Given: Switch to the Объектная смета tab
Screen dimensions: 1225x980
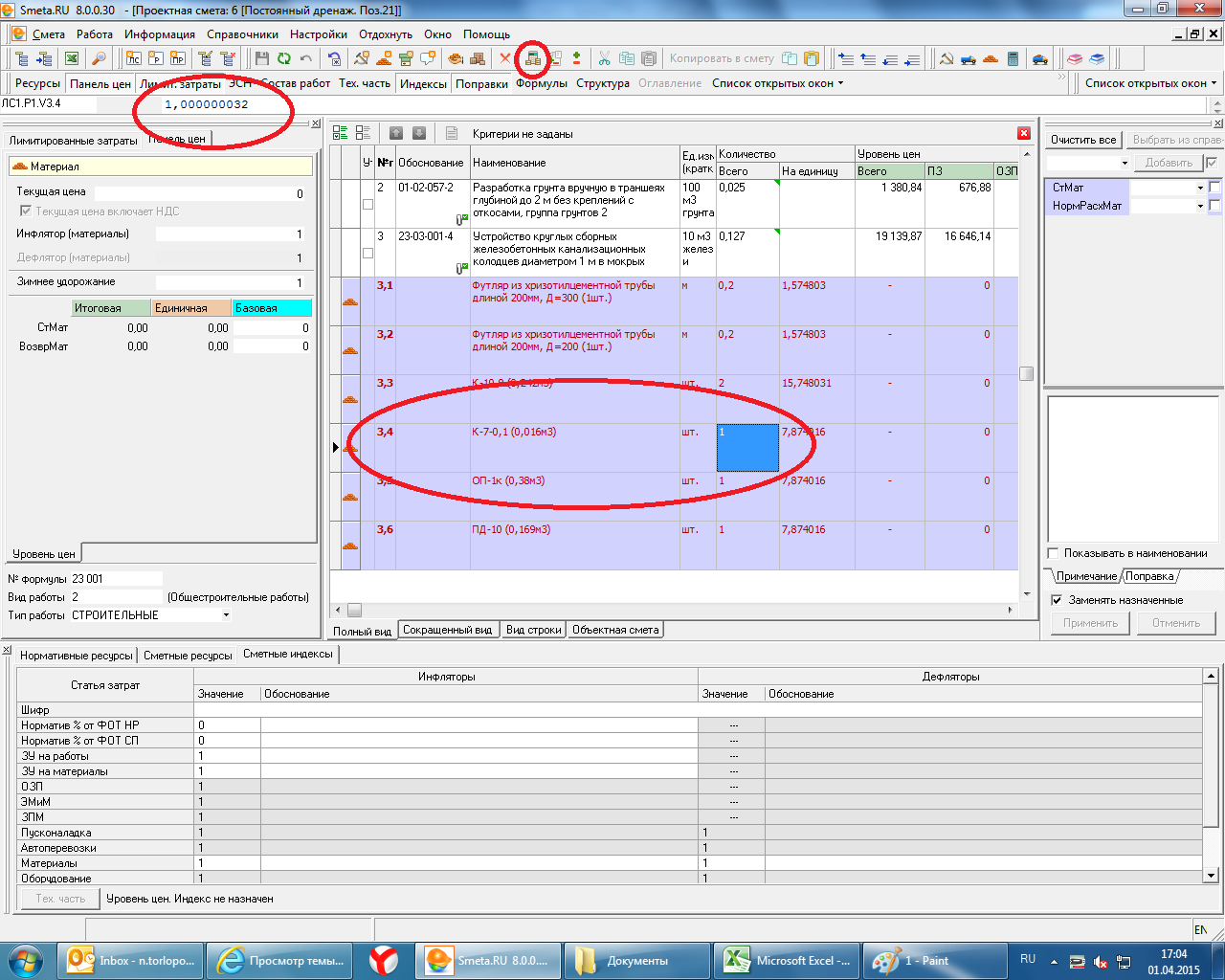Looking at the screenshot, I should pos(615,630).
